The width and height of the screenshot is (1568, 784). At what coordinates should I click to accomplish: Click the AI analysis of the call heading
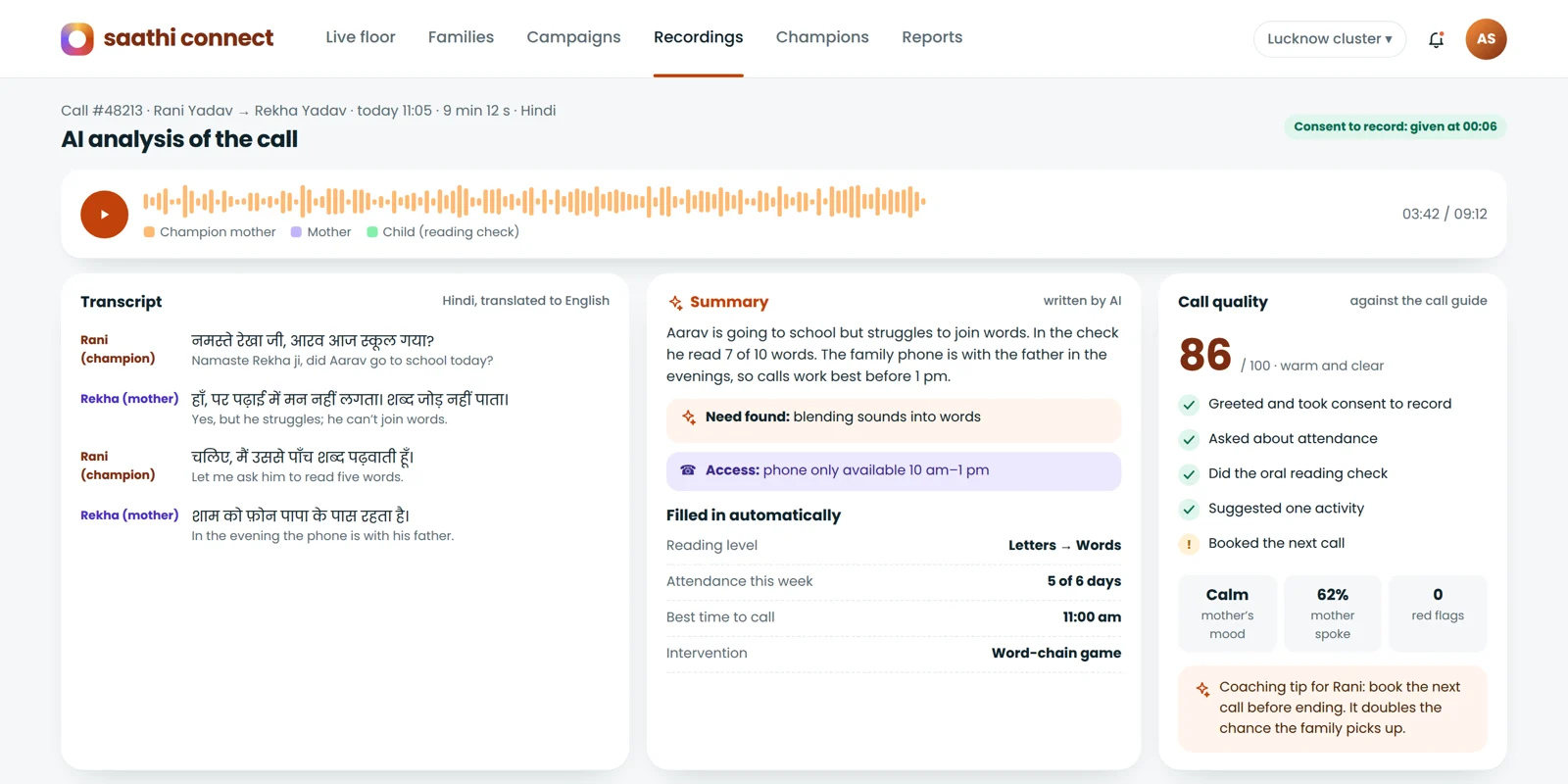pyautogui.click(x=179, y=139)
